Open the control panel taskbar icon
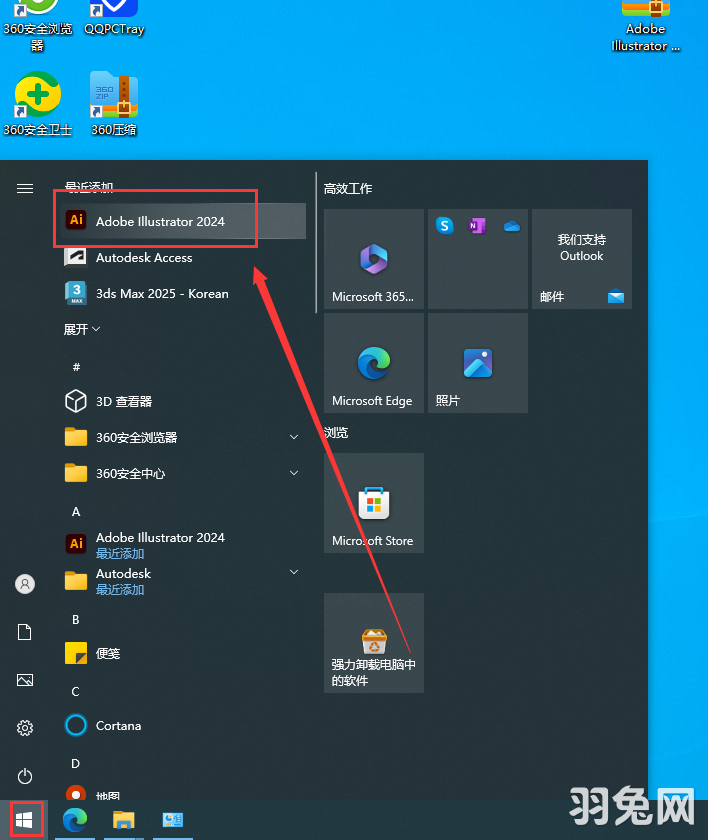Screen dimensions: 708x840 (x=173, y=820)
